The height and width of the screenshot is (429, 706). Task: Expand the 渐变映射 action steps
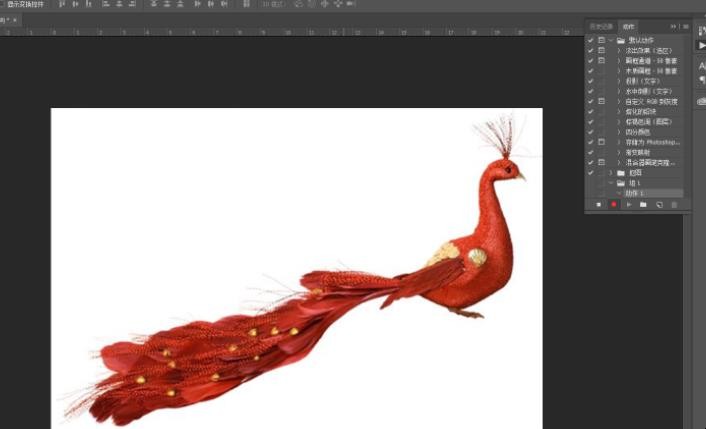pyautogui.click(x=619, y=152)
